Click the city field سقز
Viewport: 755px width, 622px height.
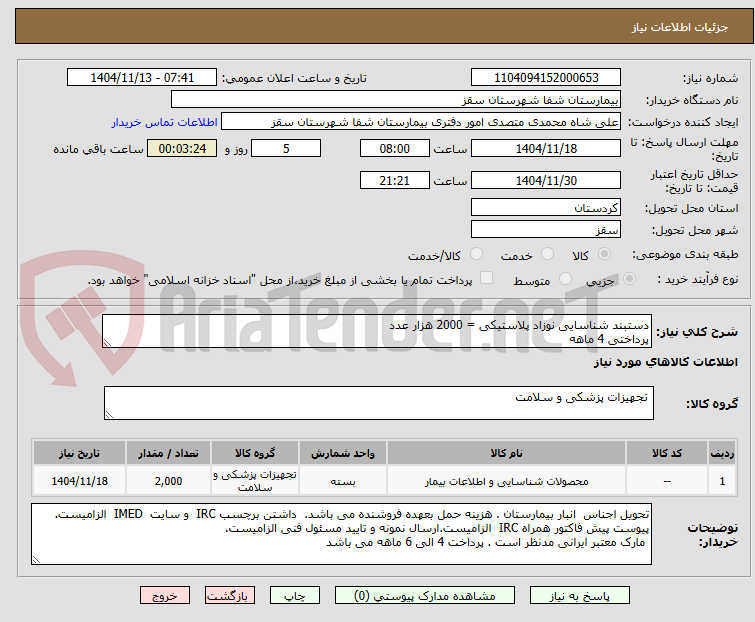[546, 229]
